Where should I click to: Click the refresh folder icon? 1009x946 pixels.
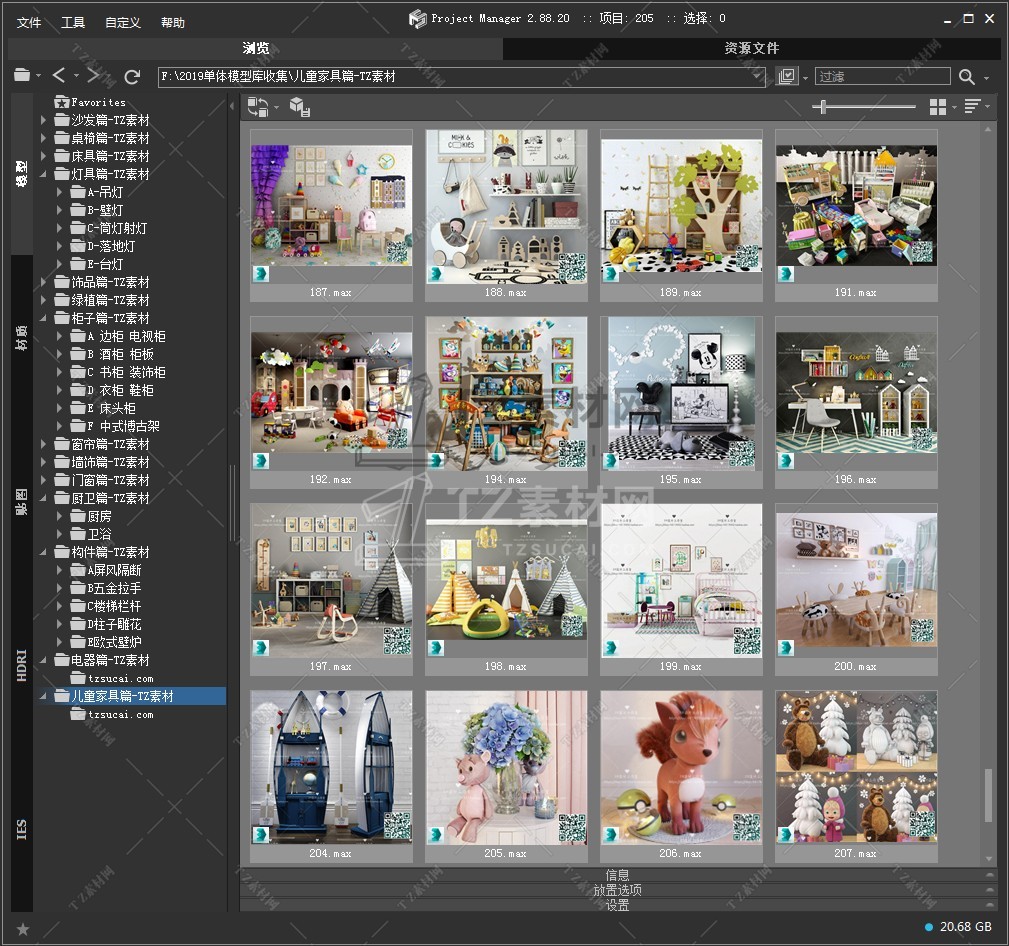pyautogui.click(x=132, y=76)
